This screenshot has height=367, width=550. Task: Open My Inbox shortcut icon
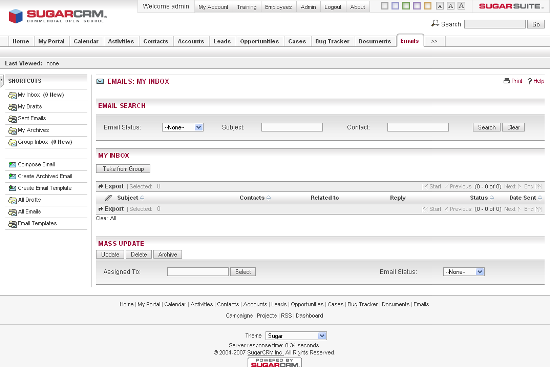pos(12,95)
